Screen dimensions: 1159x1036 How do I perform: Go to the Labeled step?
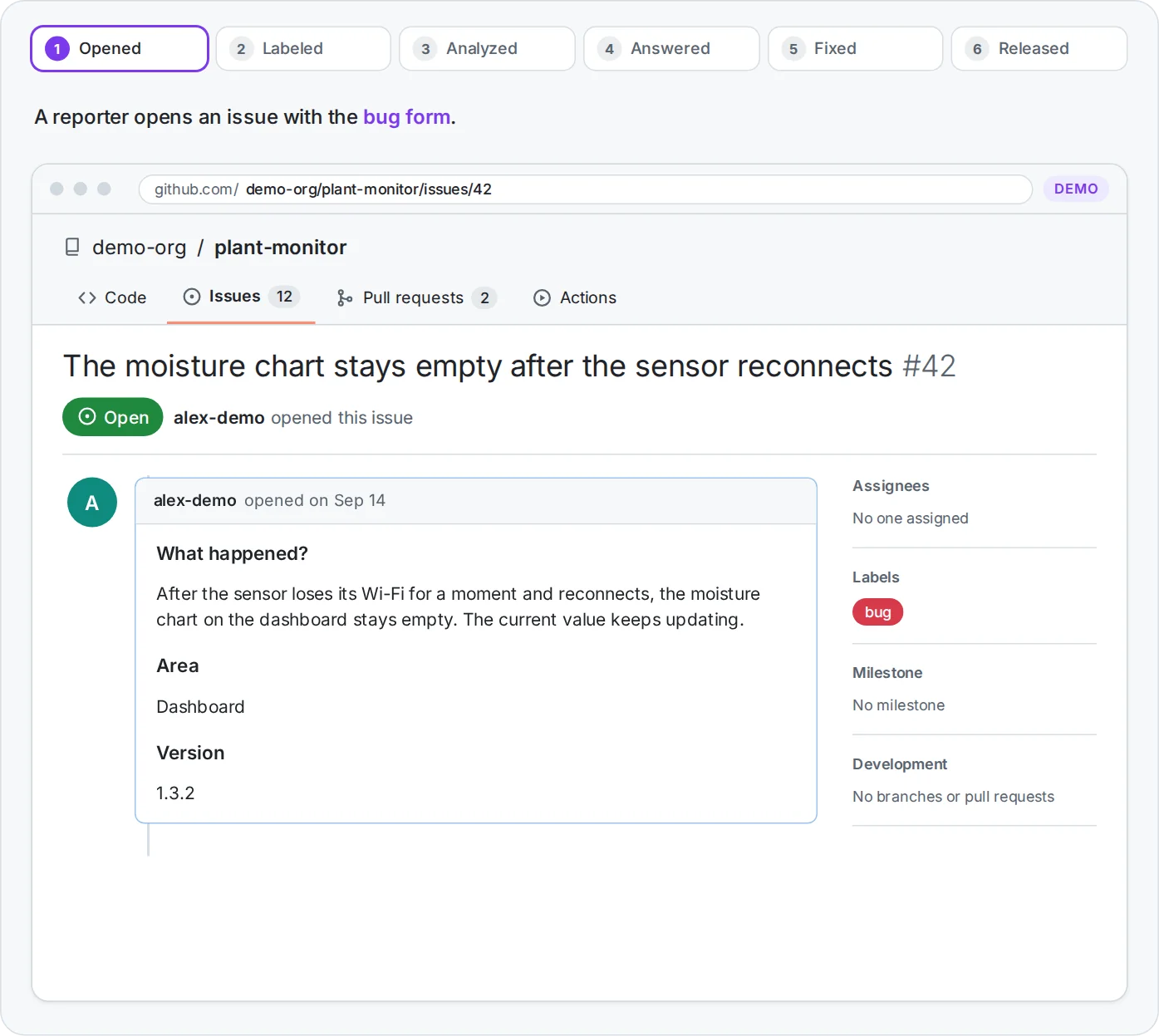[303, 48]
